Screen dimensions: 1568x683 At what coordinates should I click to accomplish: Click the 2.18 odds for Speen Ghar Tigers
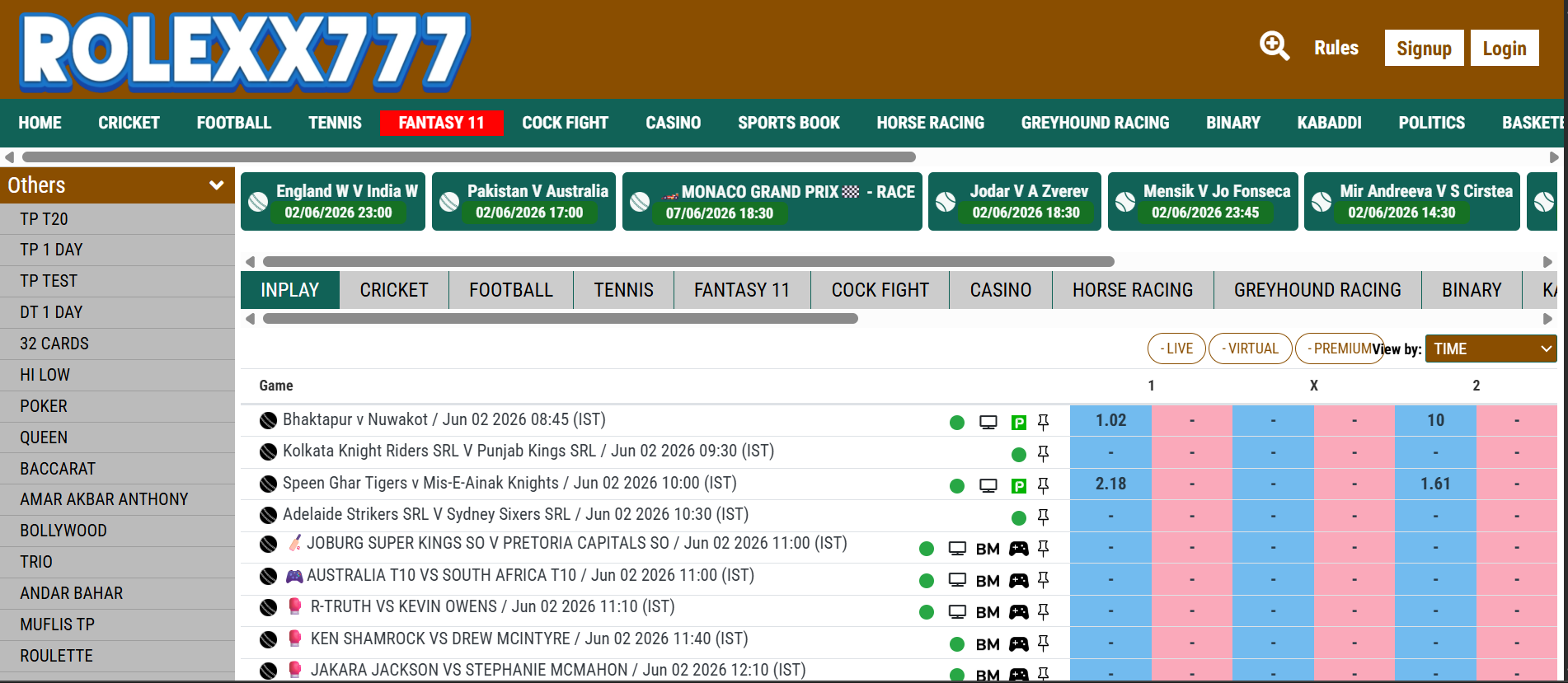[x=1110, y=484]
